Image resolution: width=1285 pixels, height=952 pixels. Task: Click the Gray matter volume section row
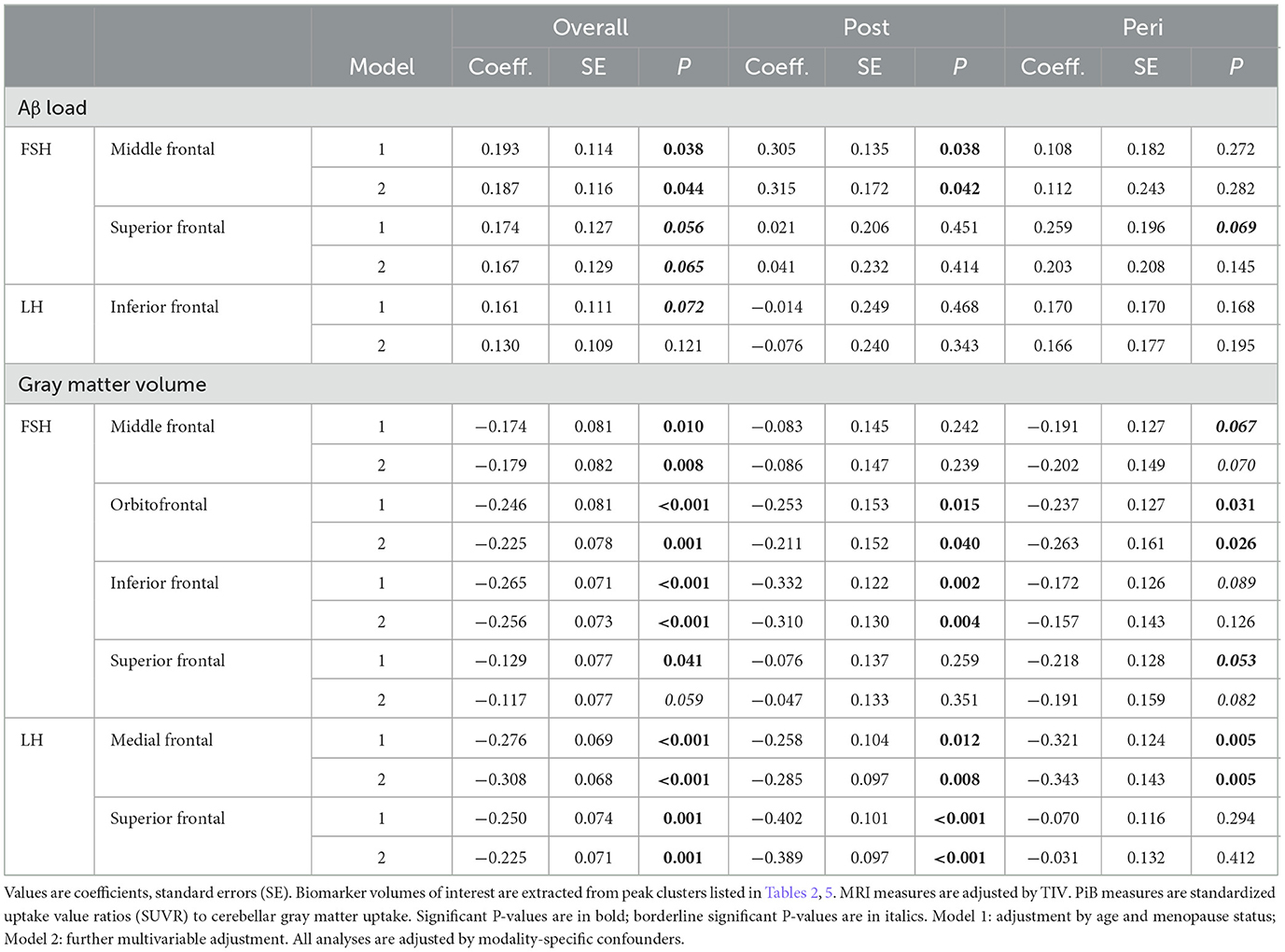click(112, 385)
